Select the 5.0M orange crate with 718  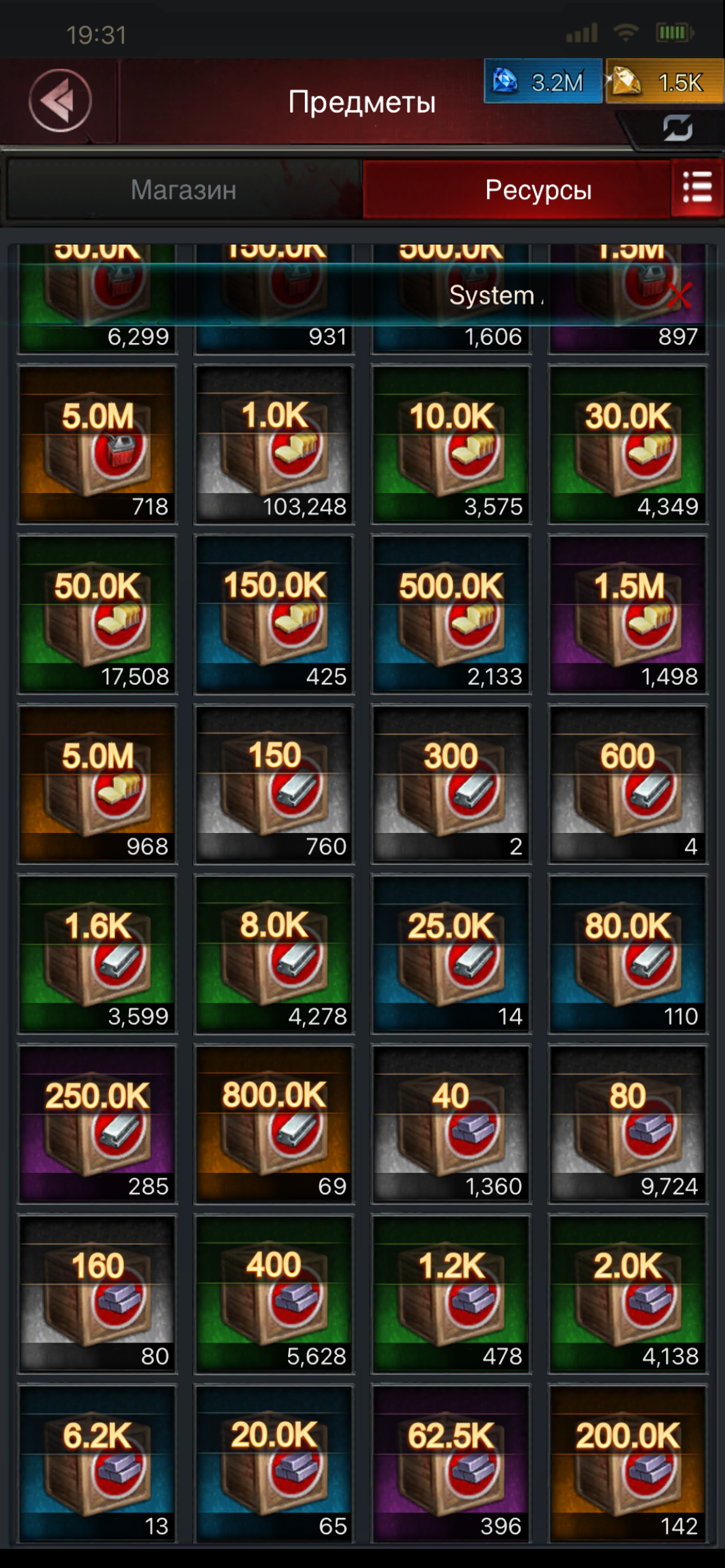pos(97,445)
